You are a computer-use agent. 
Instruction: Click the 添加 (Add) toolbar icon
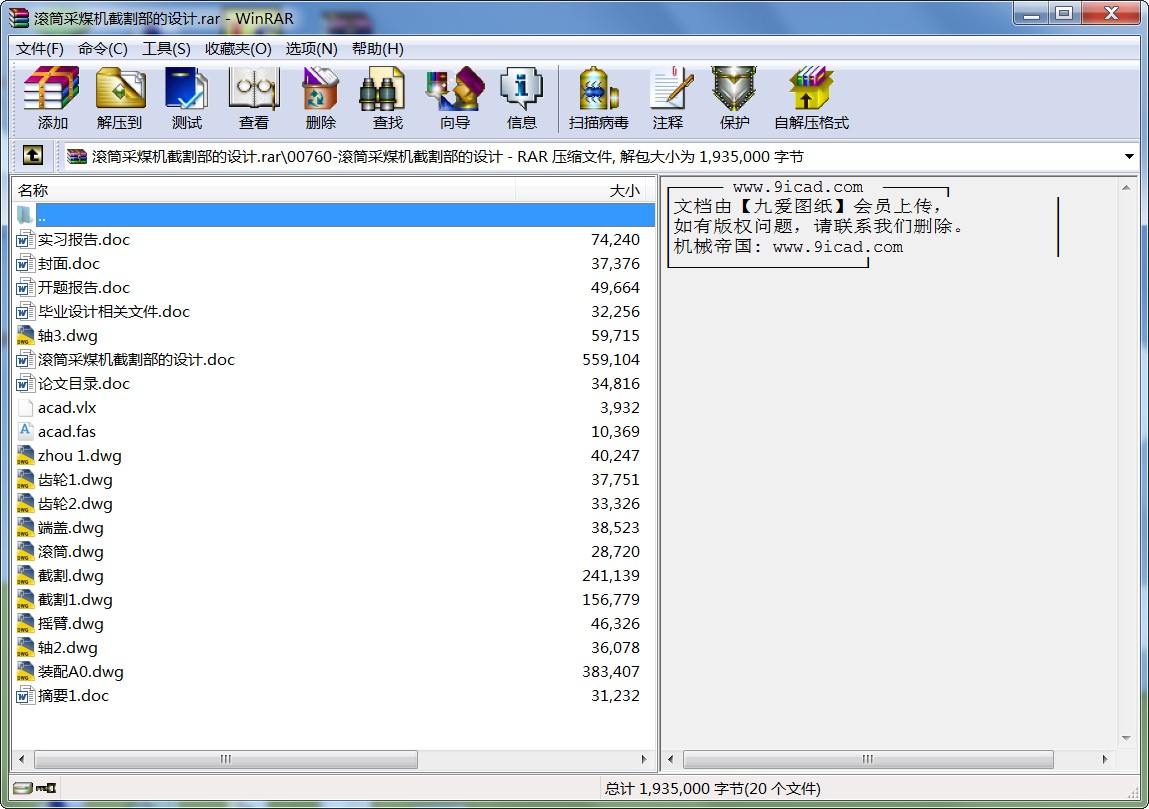pos(52,98)
